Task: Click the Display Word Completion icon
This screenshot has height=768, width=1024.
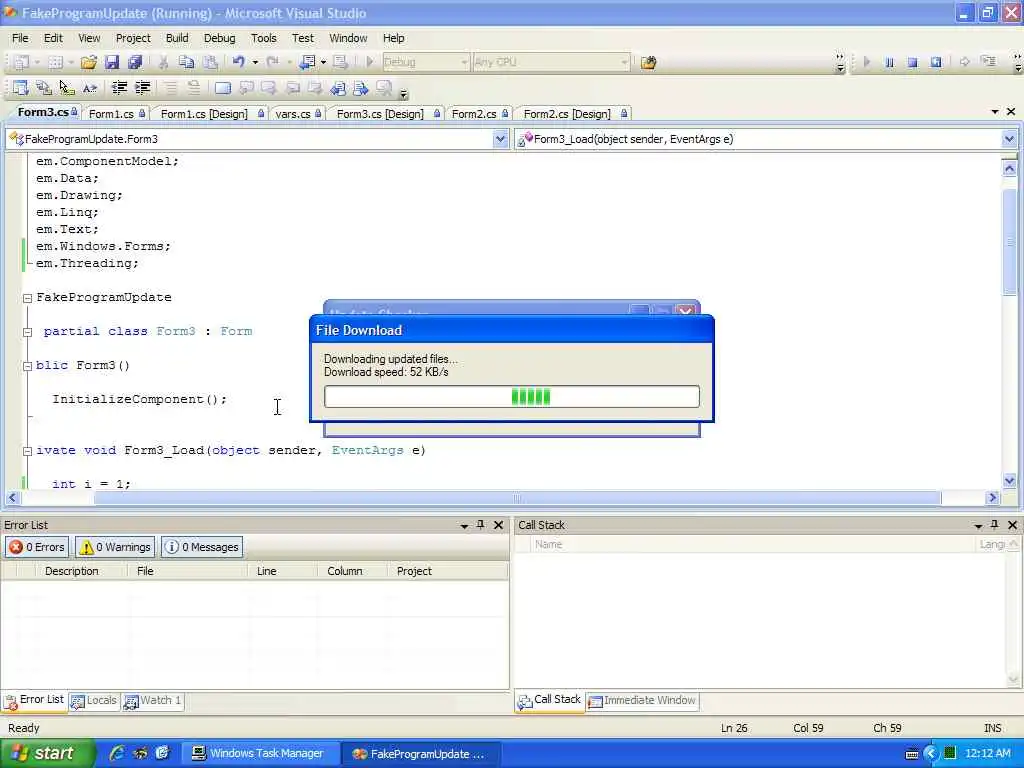Action: click(89, 88)
